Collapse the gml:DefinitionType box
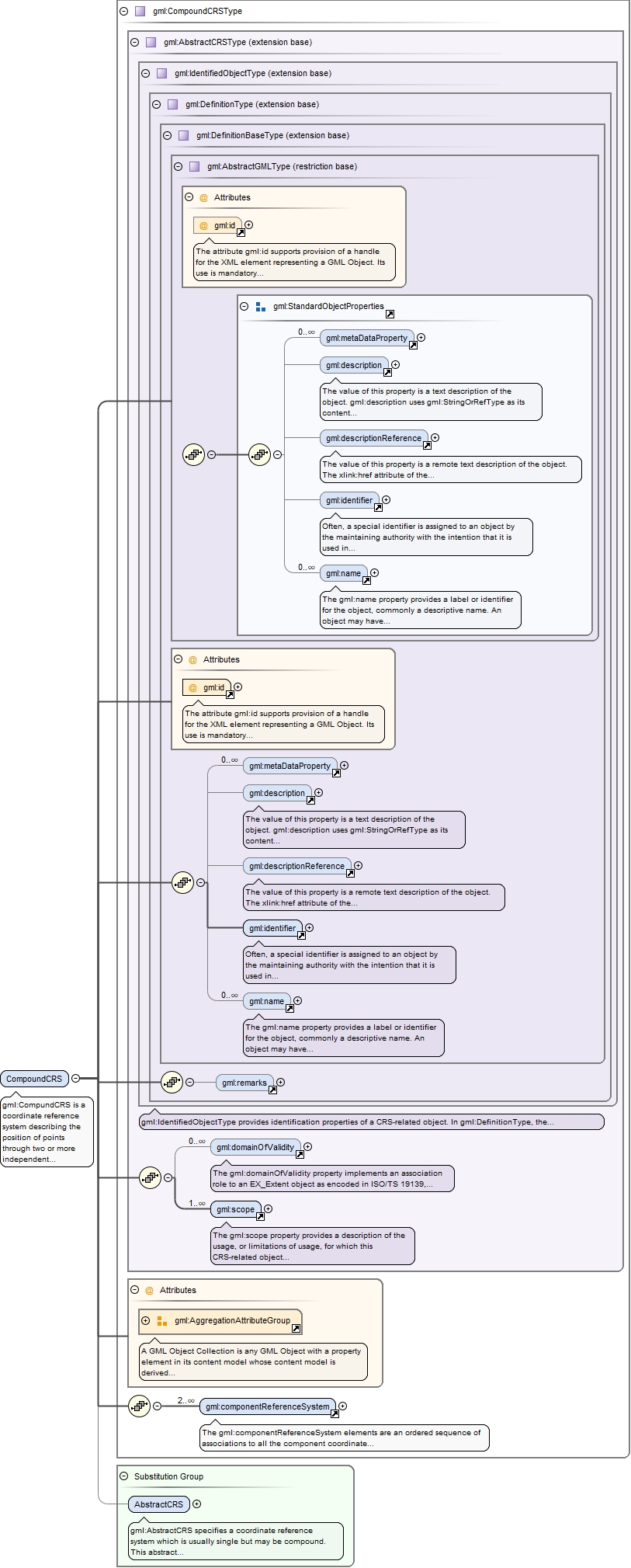This screenshot has width=631, height=1568. tap(157, 104)
